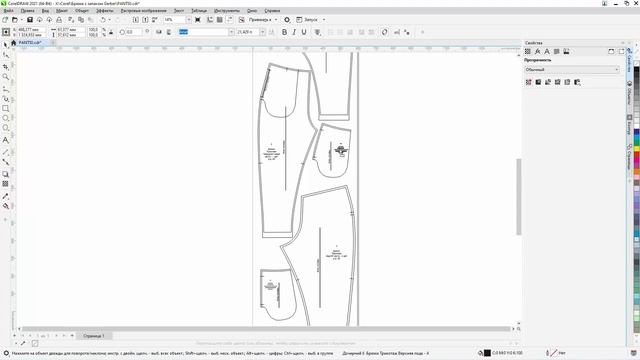Click the Print icon in toolbar

(59, 20)
